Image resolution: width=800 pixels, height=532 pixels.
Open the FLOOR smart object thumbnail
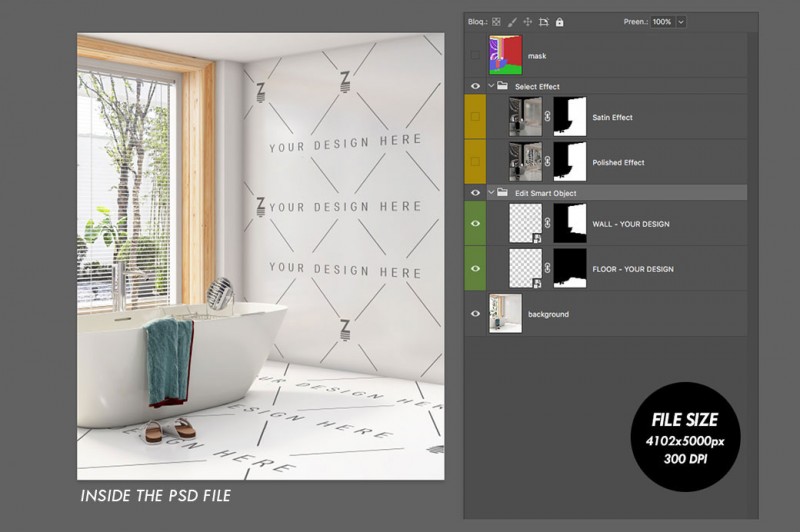[x=525, y=269]
